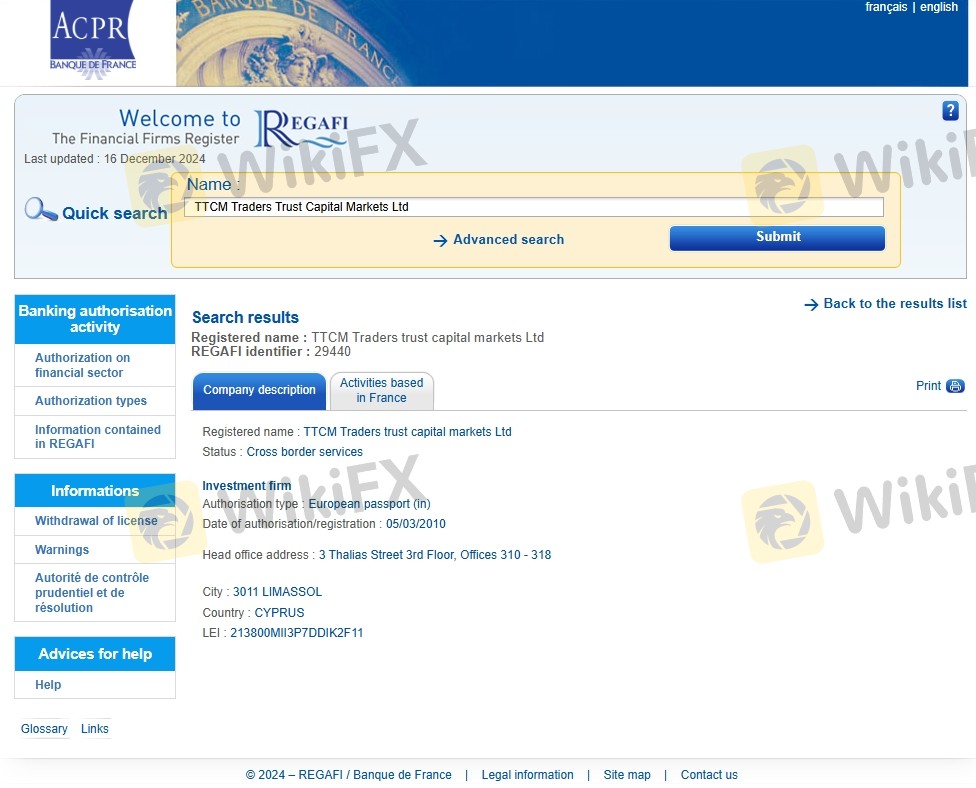Go back to the results list
Viewport: 976px width, 788px height.
(894, 303)
